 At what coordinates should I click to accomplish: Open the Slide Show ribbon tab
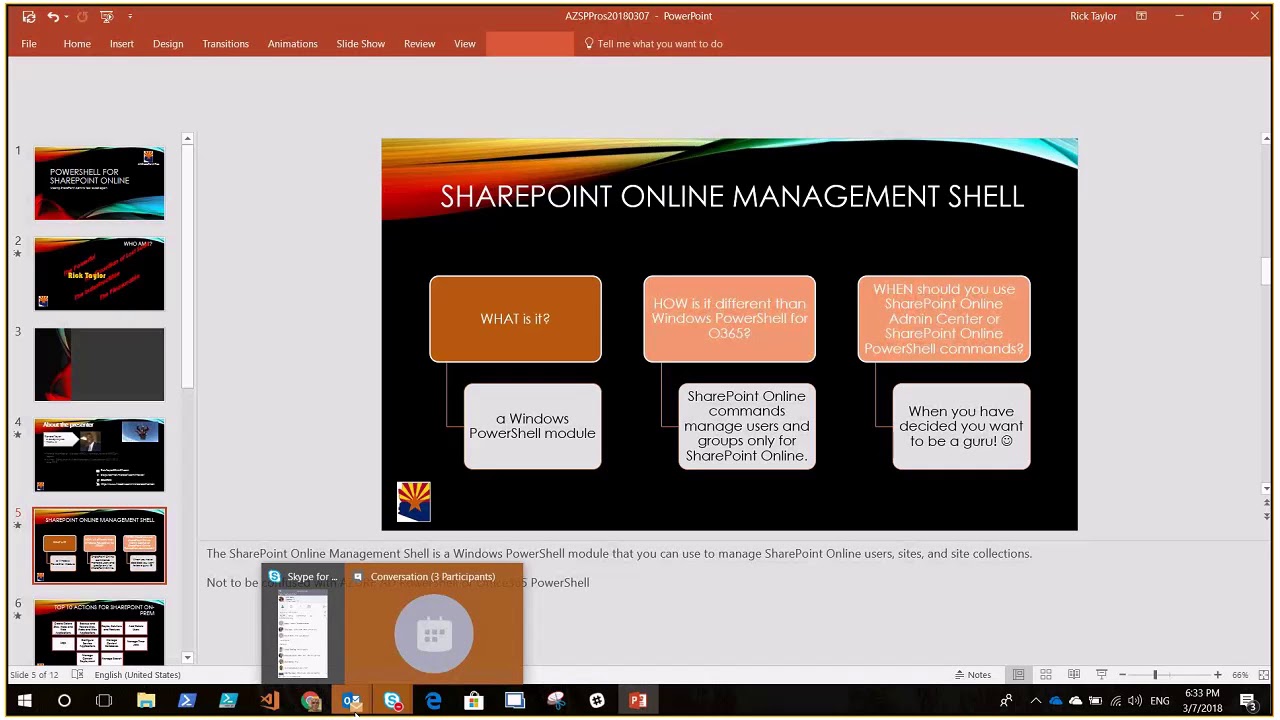[x=360, y=44]
